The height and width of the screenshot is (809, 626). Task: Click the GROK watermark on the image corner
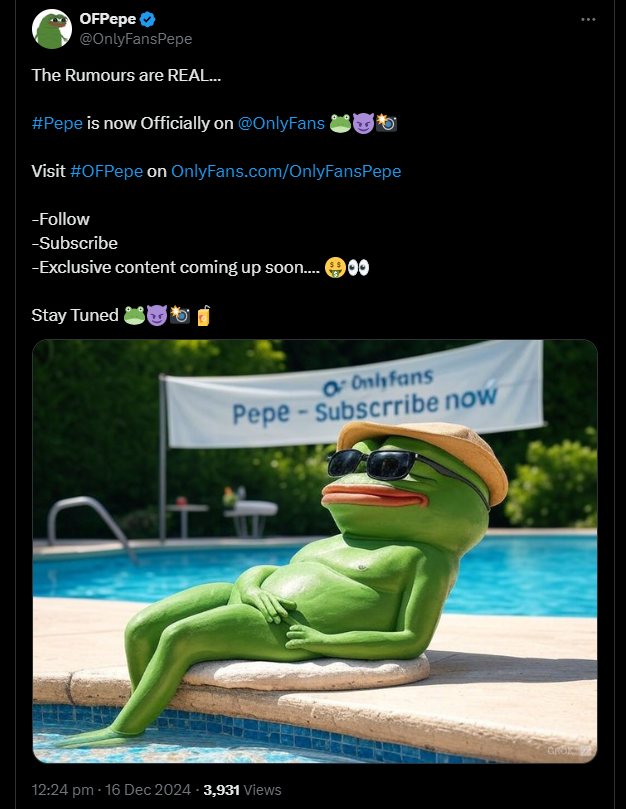click(566, 749)
